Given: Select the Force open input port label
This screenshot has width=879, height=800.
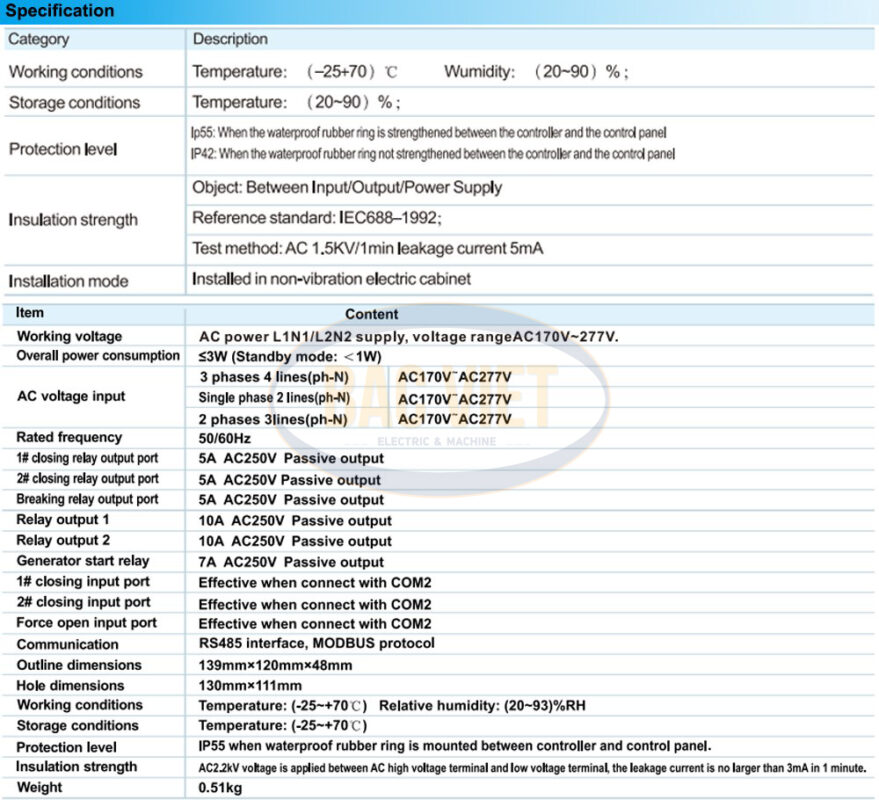Looking at the screenshot, I should click(86, 623).
